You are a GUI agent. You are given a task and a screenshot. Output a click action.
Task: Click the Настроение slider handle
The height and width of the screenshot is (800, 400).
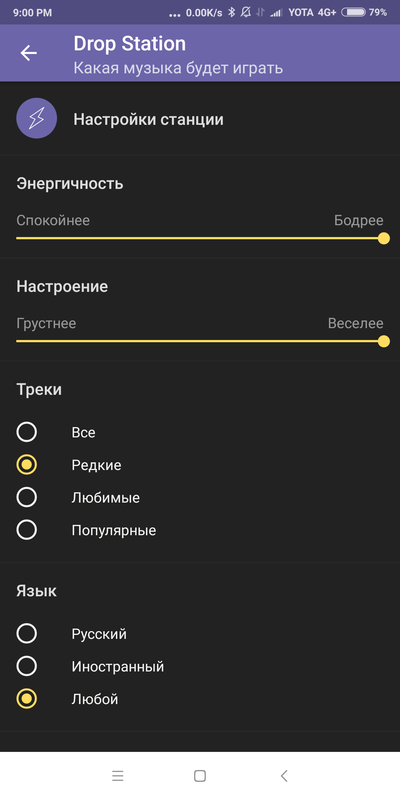click(x=384, y=341)
